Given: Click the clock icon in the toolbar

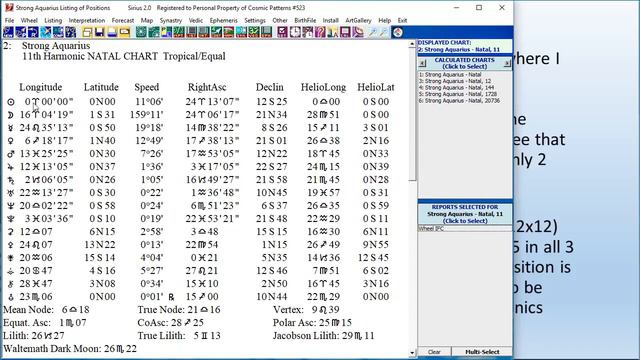Looking at the screenshot, I should (x=295, y=32).
